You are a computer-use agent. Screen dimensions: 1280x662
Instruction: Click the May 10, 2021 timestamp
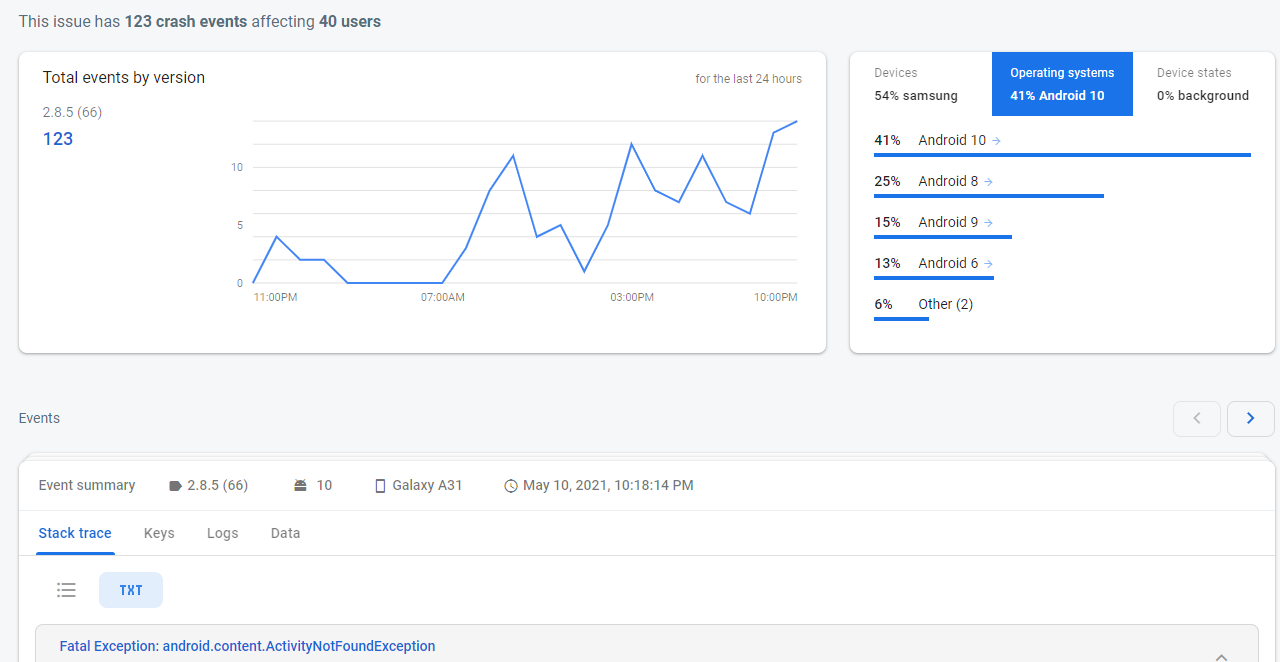point(608,485)
